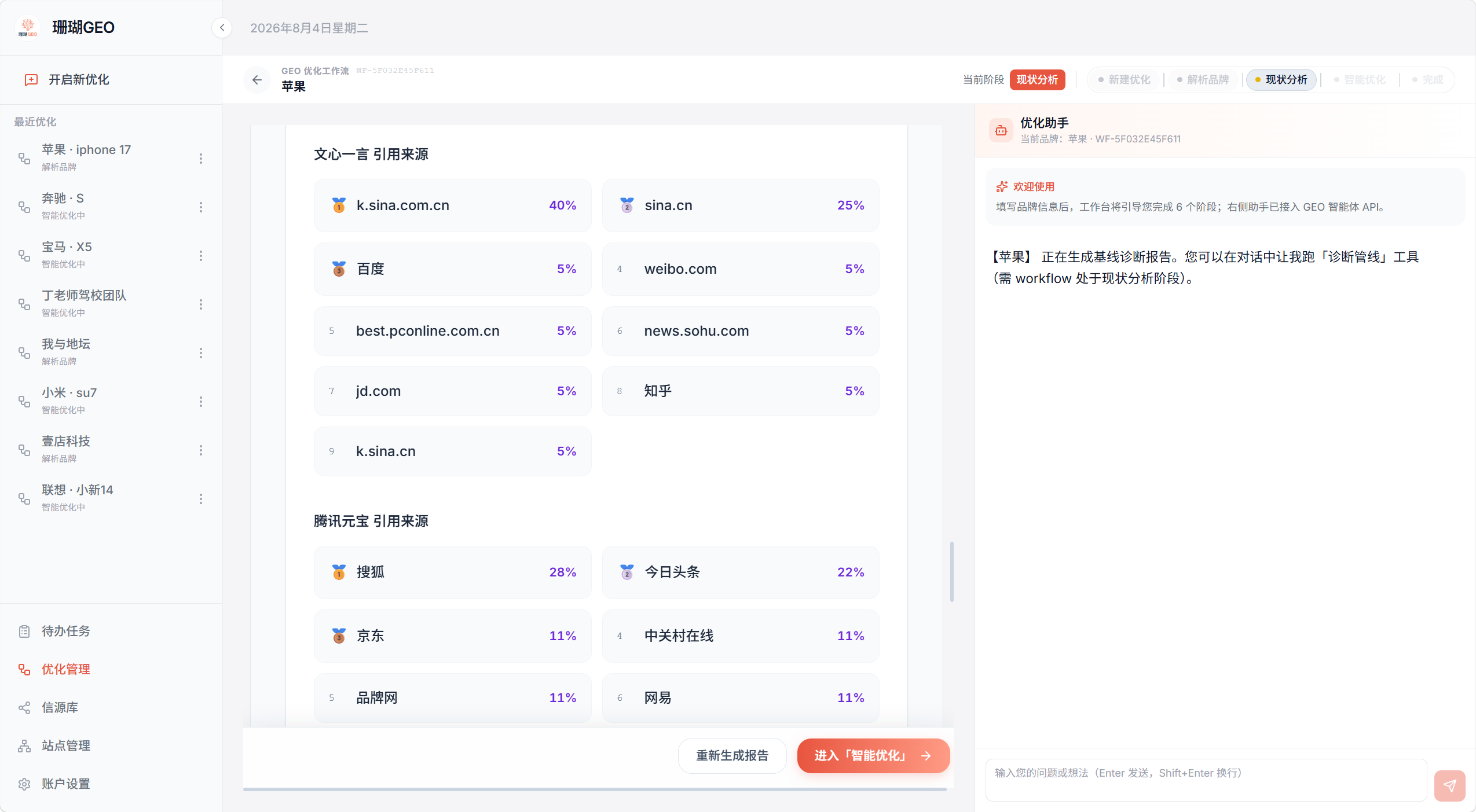Open more options for 壹店科技
This screenshot has width=1476, height=812.
[201, 450]
